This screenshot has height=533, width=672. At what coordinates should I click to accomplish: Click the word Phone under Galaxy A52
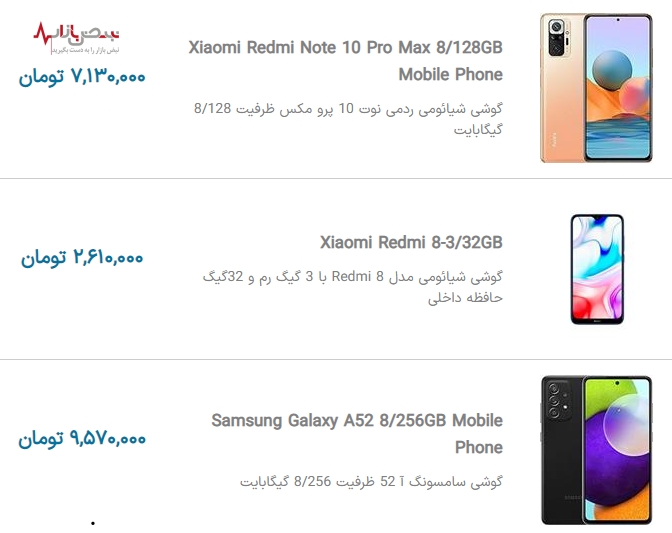click(479, 447)
